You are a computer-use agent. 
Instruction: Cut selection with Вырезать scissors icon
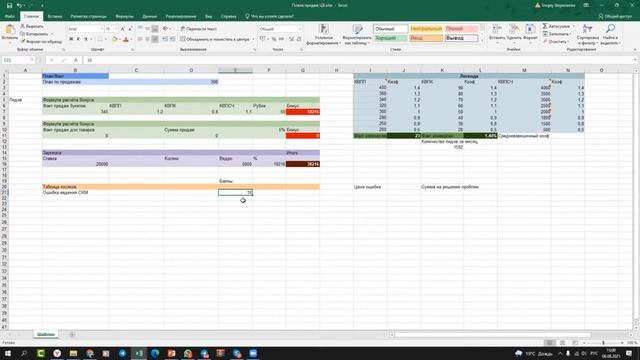(x=32, y=26)
